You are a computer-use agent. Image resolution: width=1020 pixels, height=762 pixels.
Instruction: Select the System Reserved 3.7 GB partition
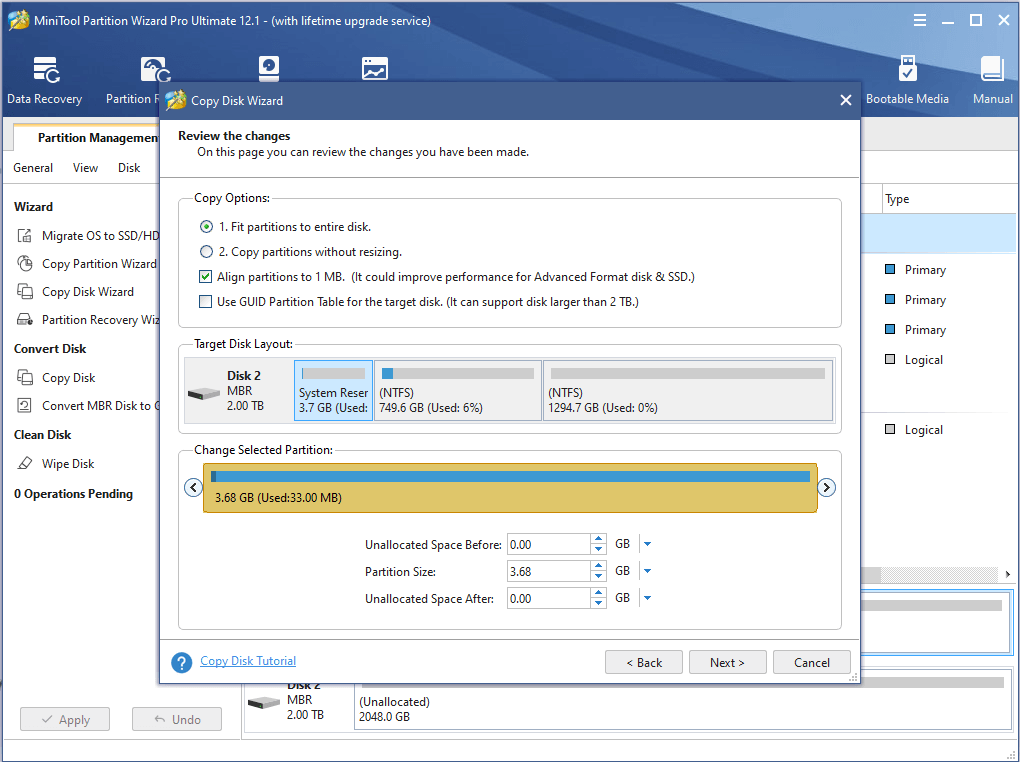(333, 390)
